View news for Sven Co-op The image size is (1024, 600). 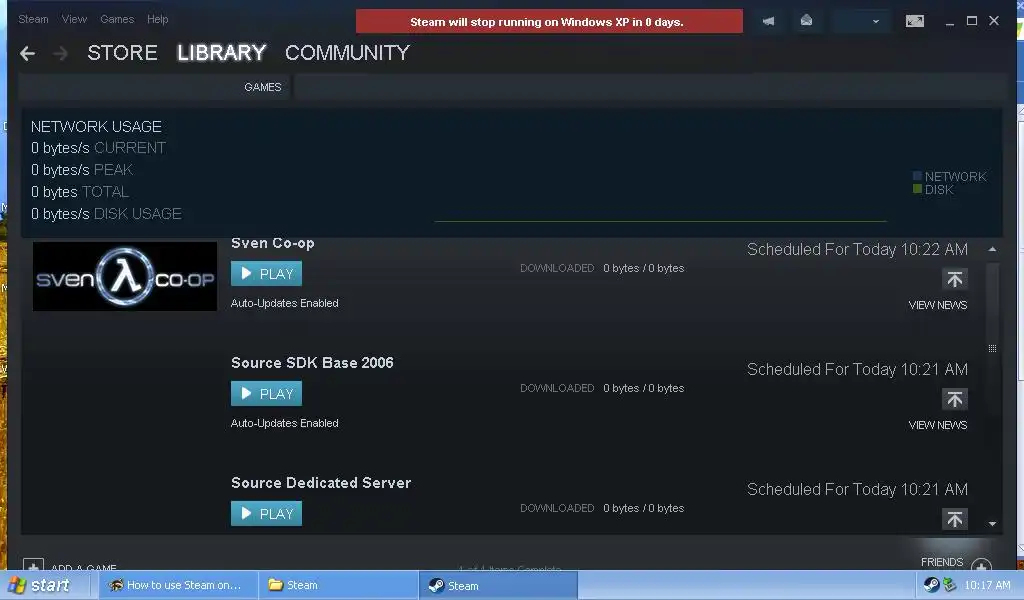tap(938, 305)
